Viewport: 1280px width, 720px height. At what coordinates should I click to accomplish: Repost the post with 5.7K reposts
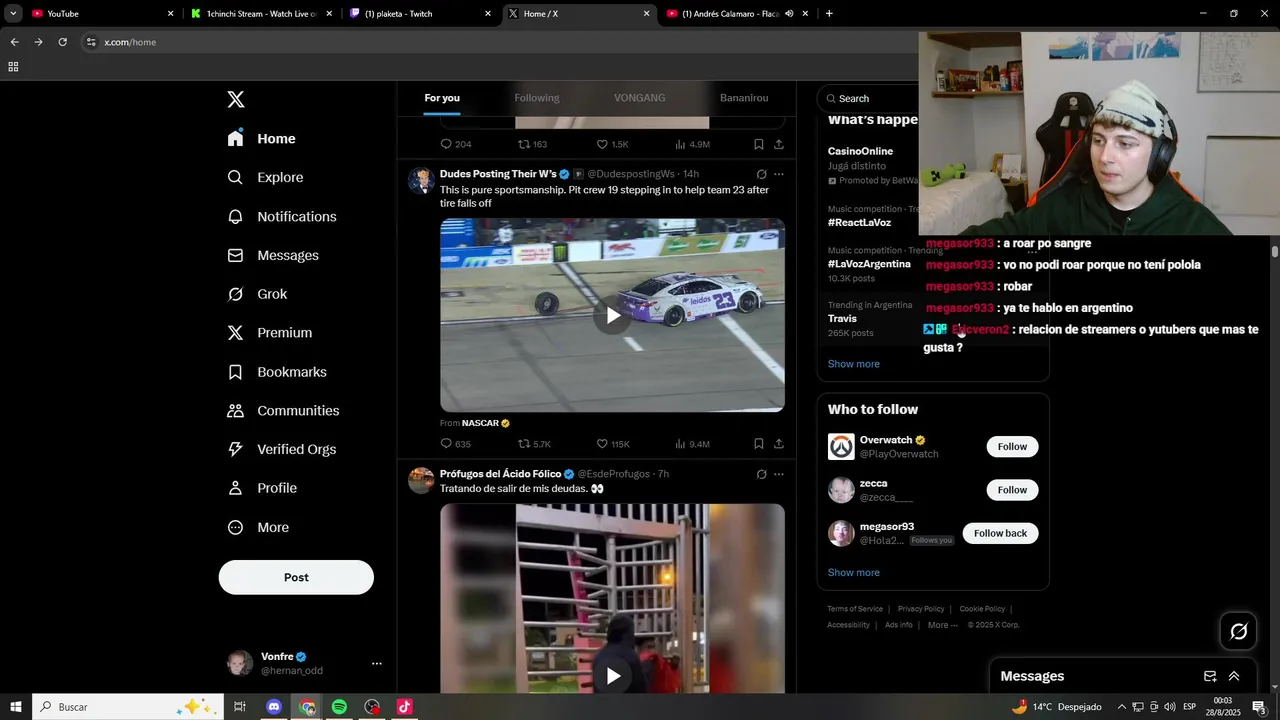[x=534, y=444]
